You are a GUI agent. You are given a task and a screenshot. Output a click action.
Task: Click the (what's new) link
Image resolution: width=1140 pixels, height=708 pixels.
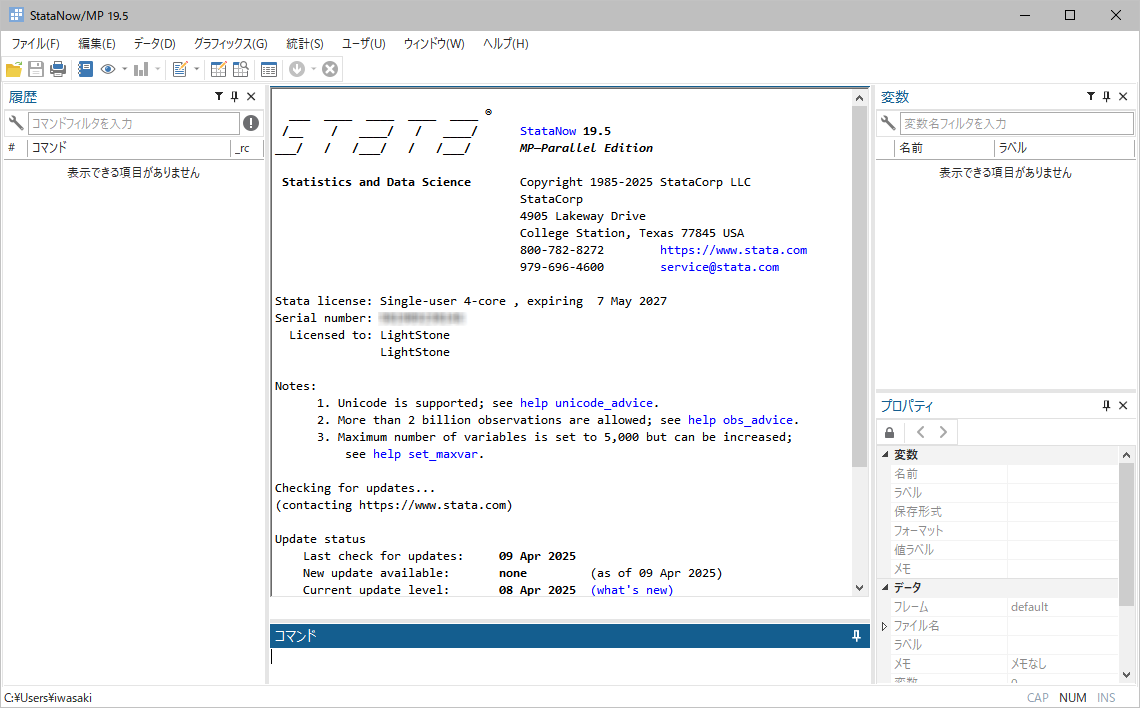click(x=632, y=590)
